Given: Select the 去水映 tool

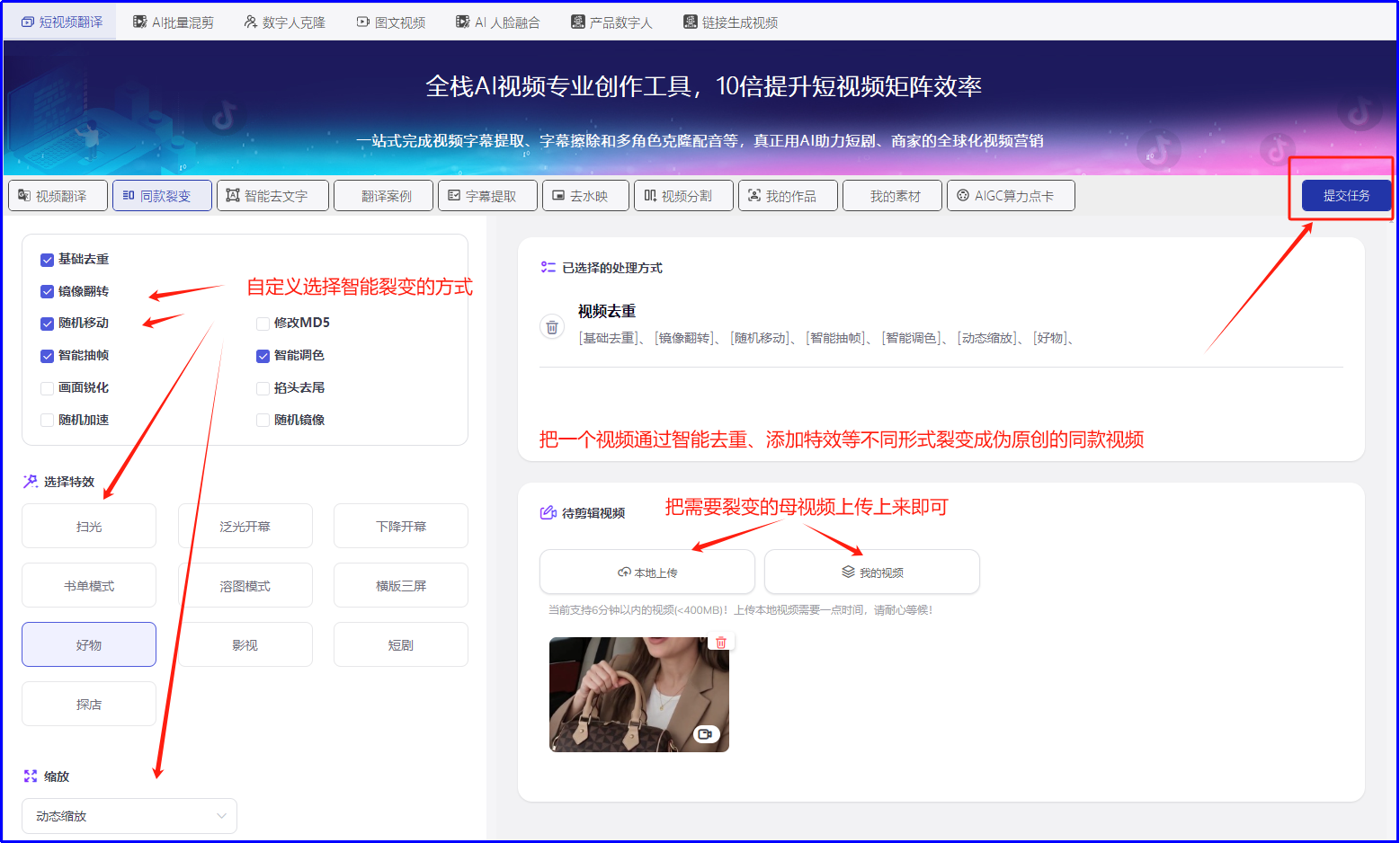Looking at the screenshot, I should [584, 195].
